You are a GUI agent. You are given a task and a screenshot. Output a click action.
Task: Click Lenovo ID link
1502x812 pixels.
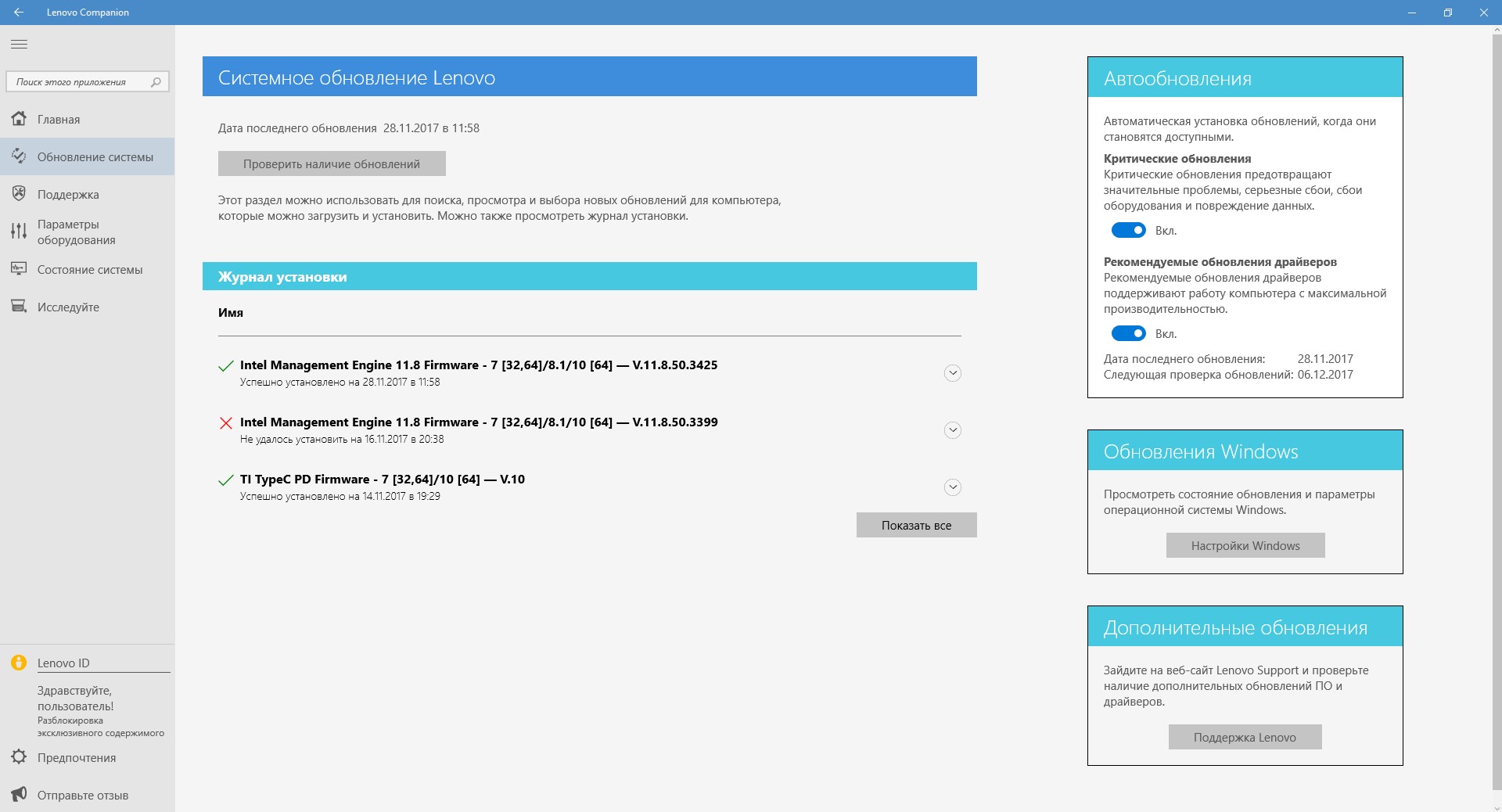tap(63, 663)
